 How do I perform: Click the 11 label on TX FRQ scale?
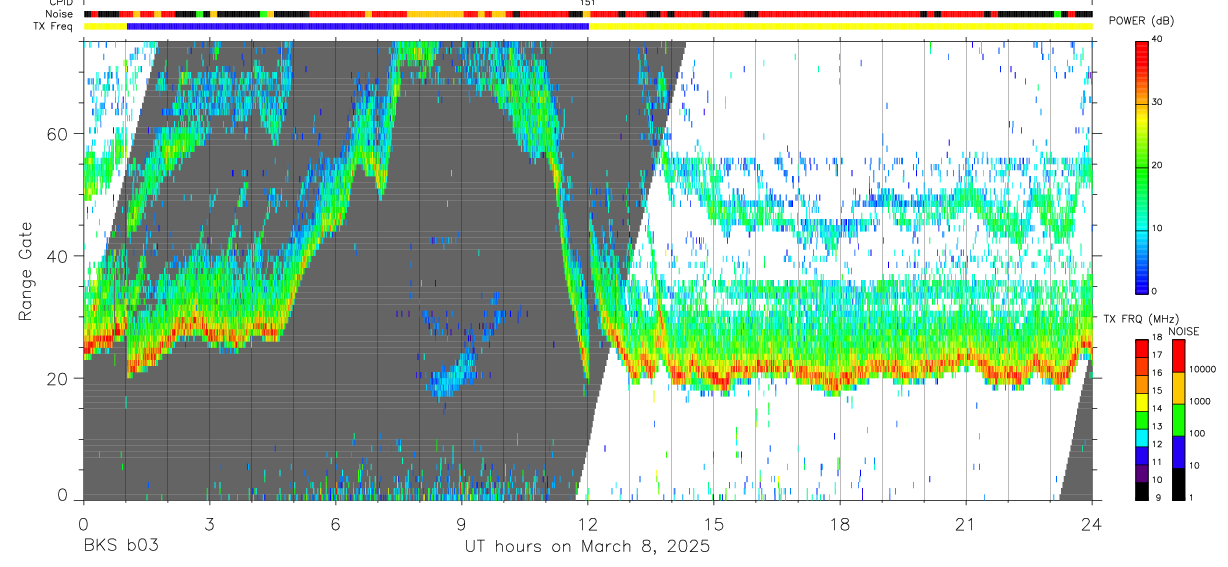click(1158, 462)
